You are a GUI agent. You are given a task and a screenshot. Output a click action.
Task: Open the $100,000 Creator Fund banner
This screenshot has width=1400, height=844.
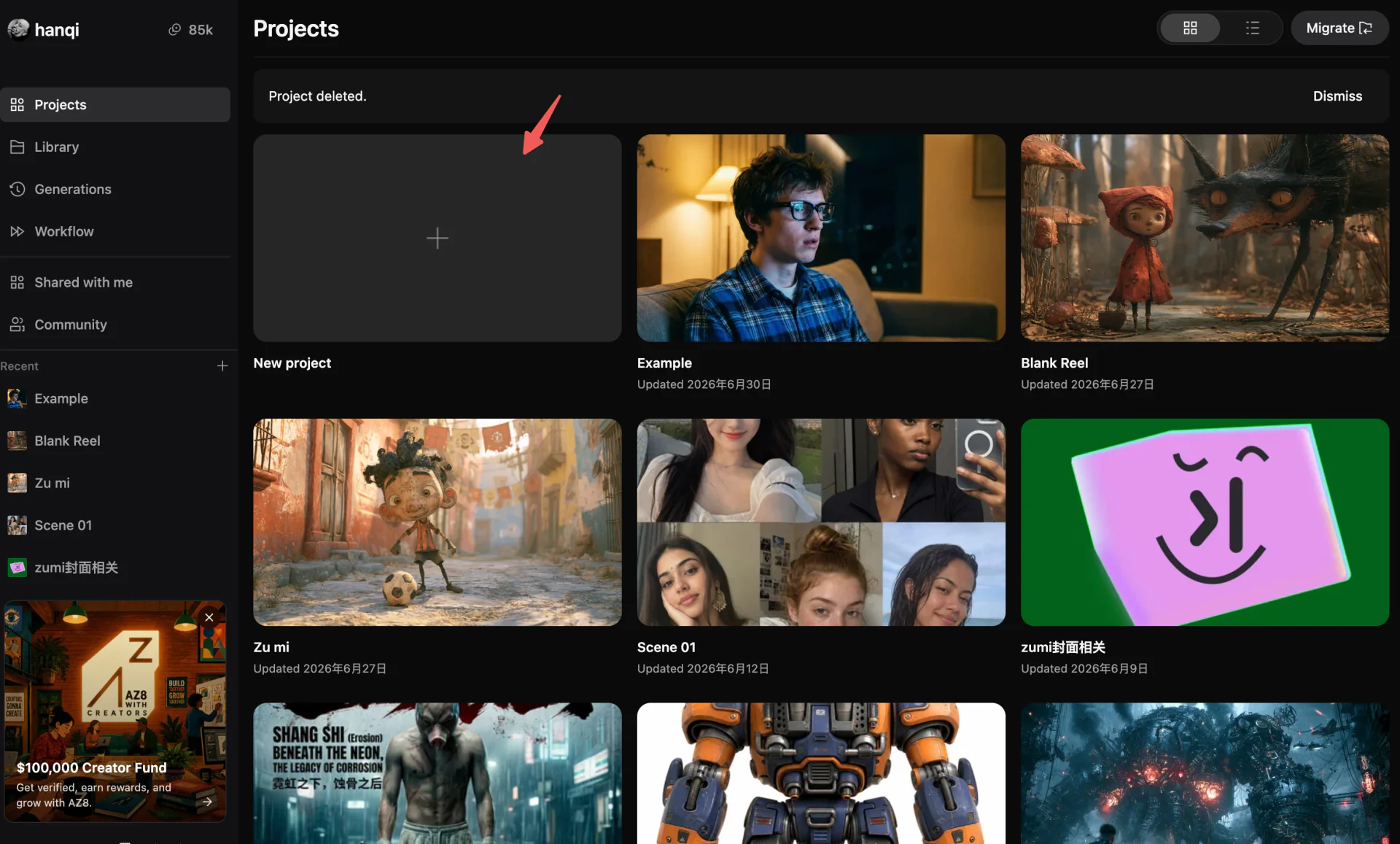[115, 711]
